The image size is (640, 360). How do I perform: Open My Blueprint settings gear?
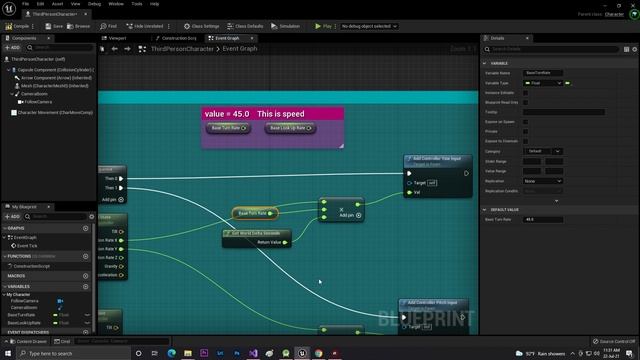(x=91, y=217)
